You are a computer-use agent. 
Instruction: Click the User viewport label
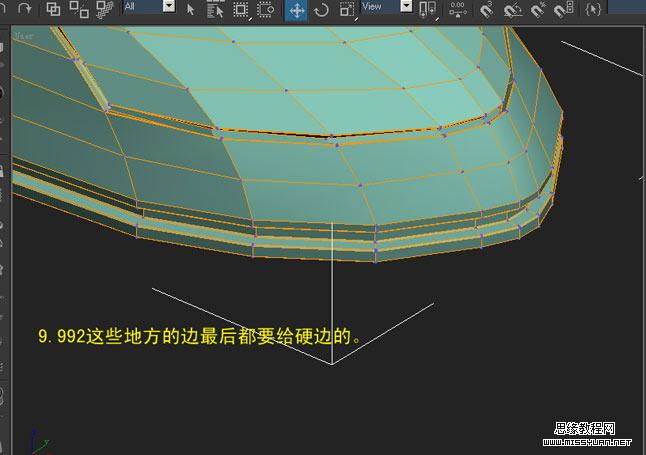point(23,36)
